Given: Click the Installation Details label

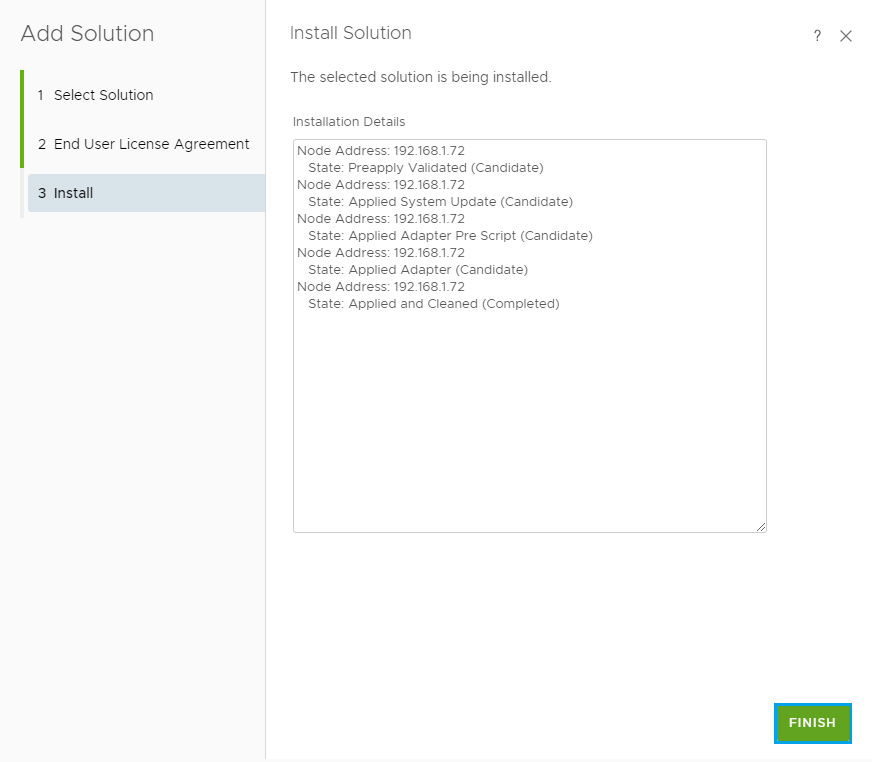Looking at the screenshot, I should point(349,122).
